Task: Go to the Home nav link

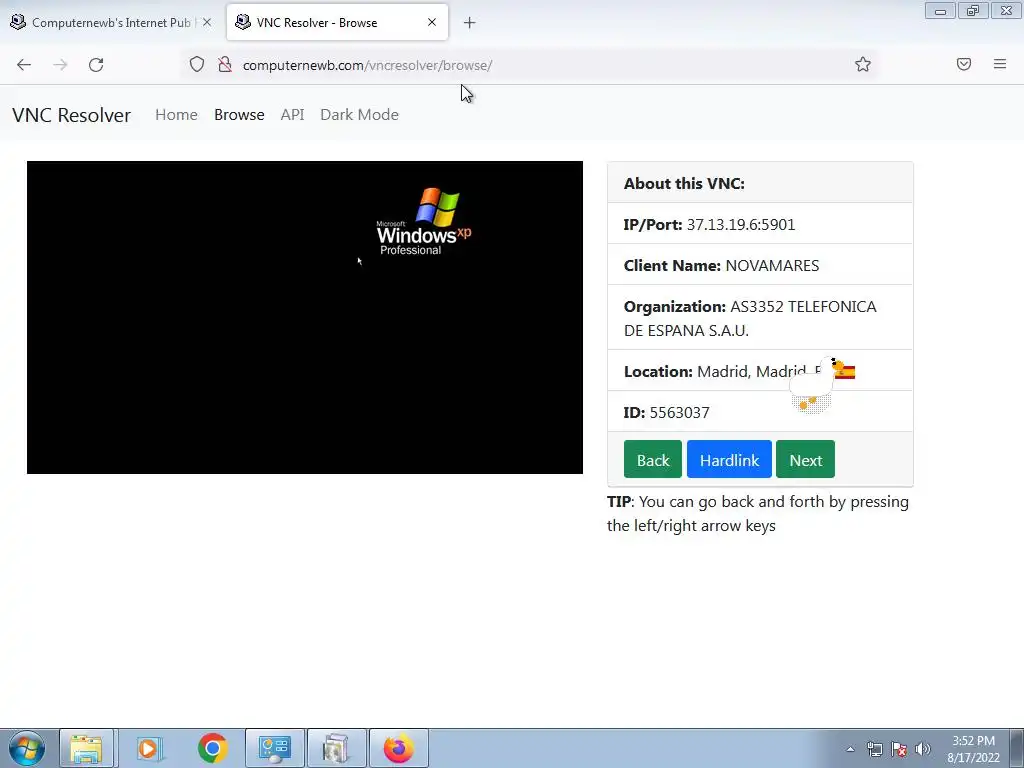Action: [176, 114]
